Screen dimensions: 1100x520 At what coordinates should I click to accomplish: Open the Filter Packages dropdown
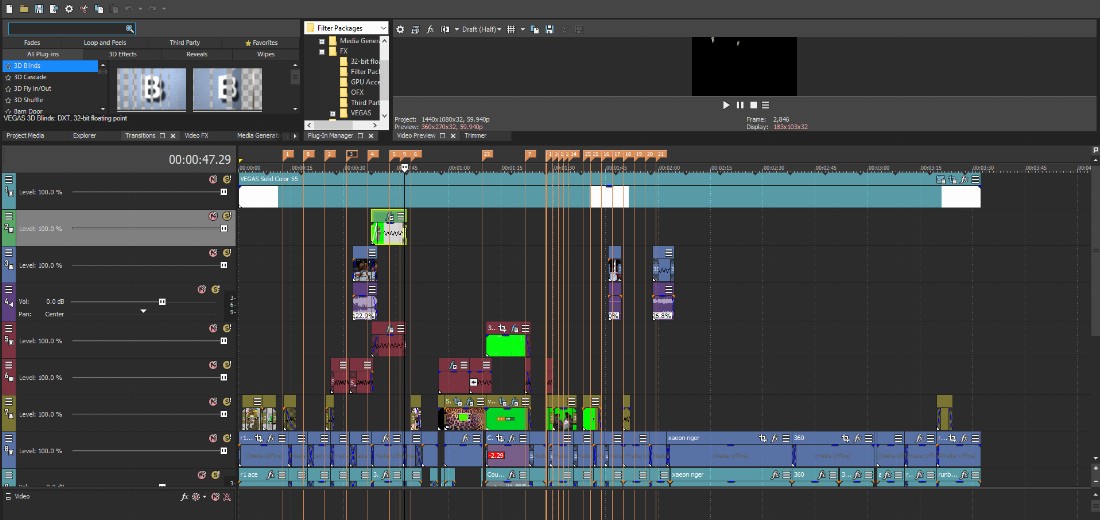[383, 28]
